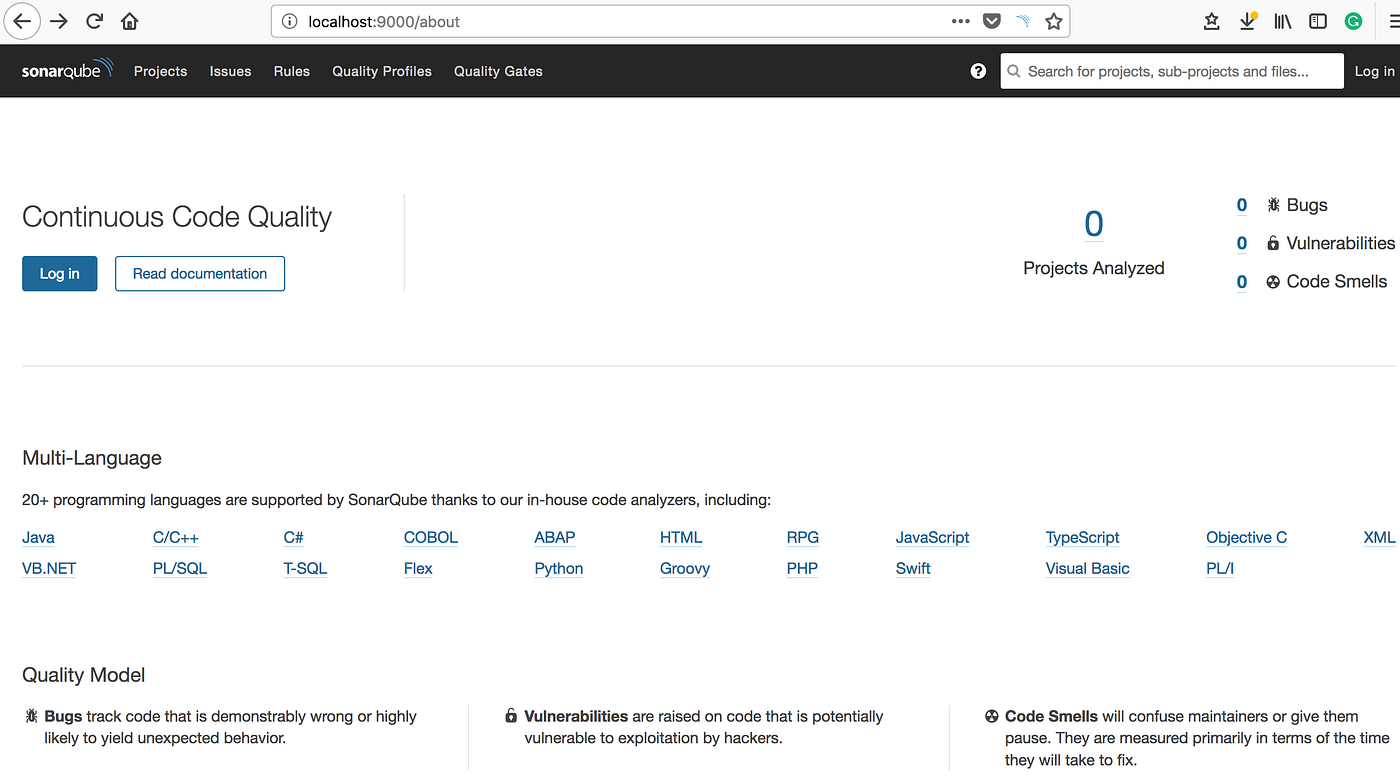Reload the page with refresh icon
The width and height of the screenshot is (1400, 781).
point(95,21)
